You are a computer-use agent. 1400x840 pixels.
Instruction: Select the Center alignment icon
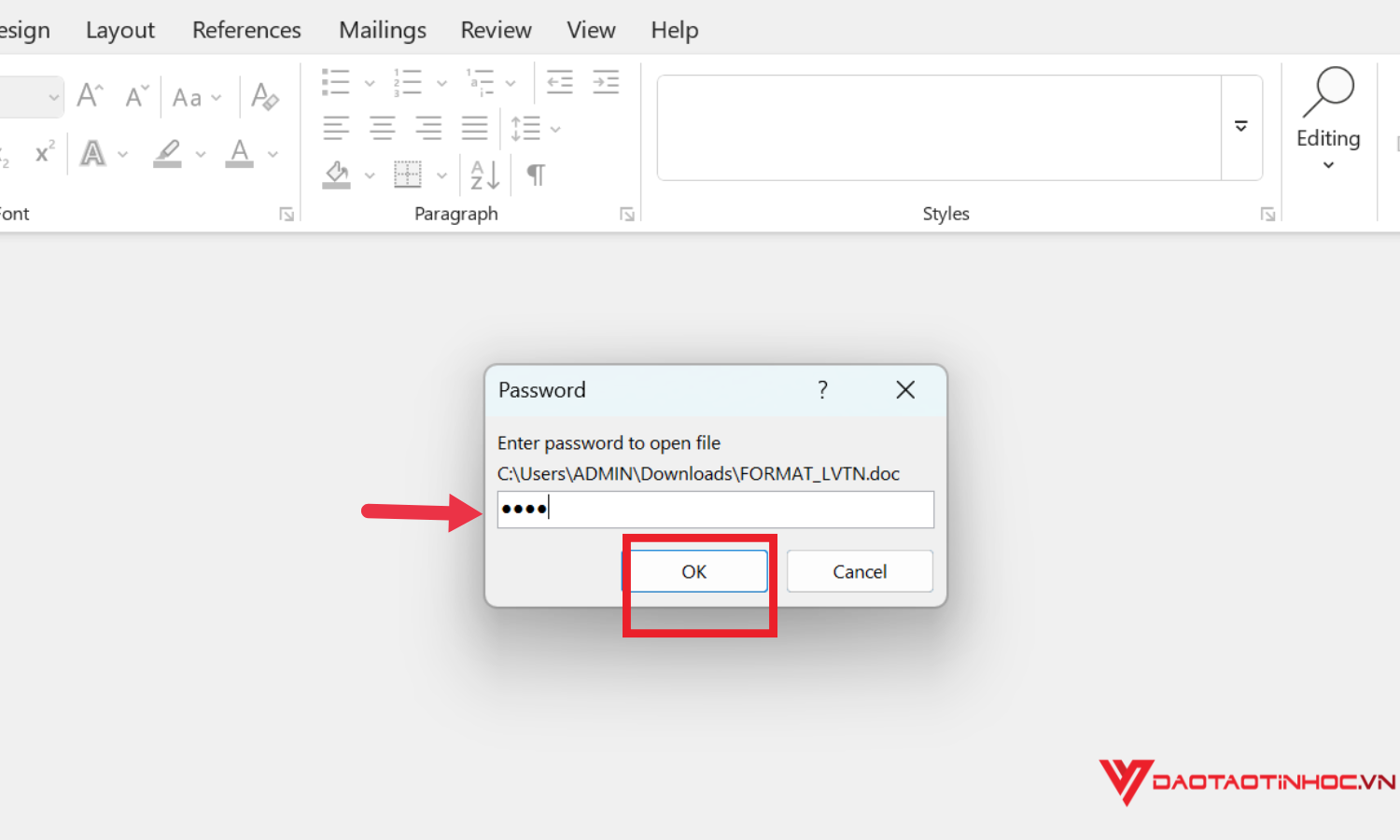pos(383,127)
